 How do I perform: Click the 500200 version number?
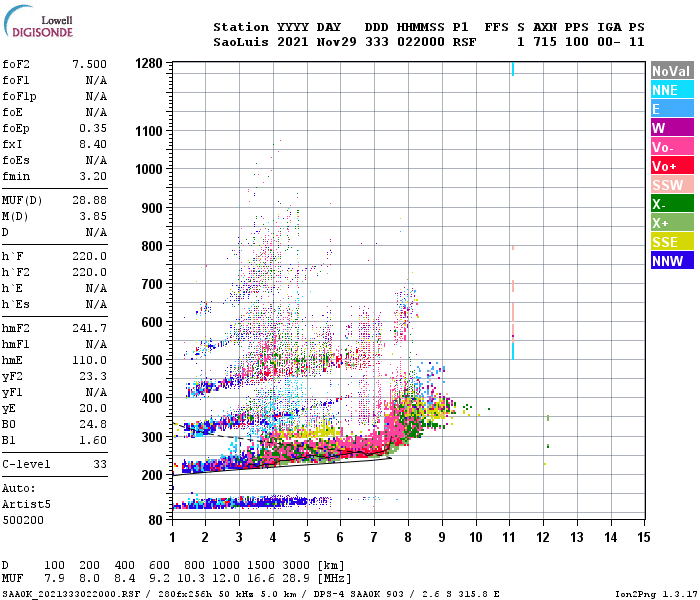coord(23,521)
